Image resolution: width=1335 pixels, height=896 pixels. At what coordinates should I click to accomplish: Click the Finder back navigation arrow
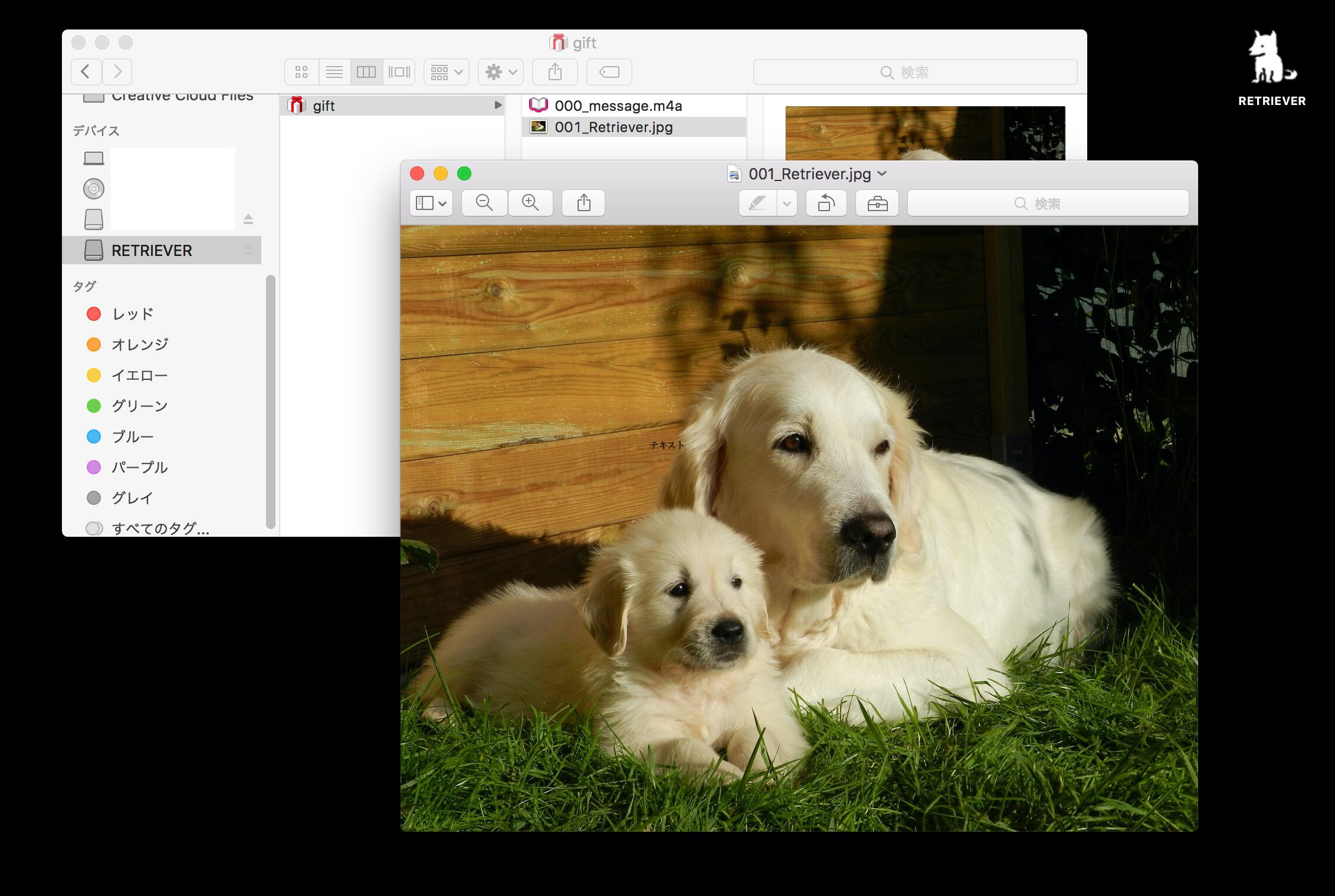point(86,72)
